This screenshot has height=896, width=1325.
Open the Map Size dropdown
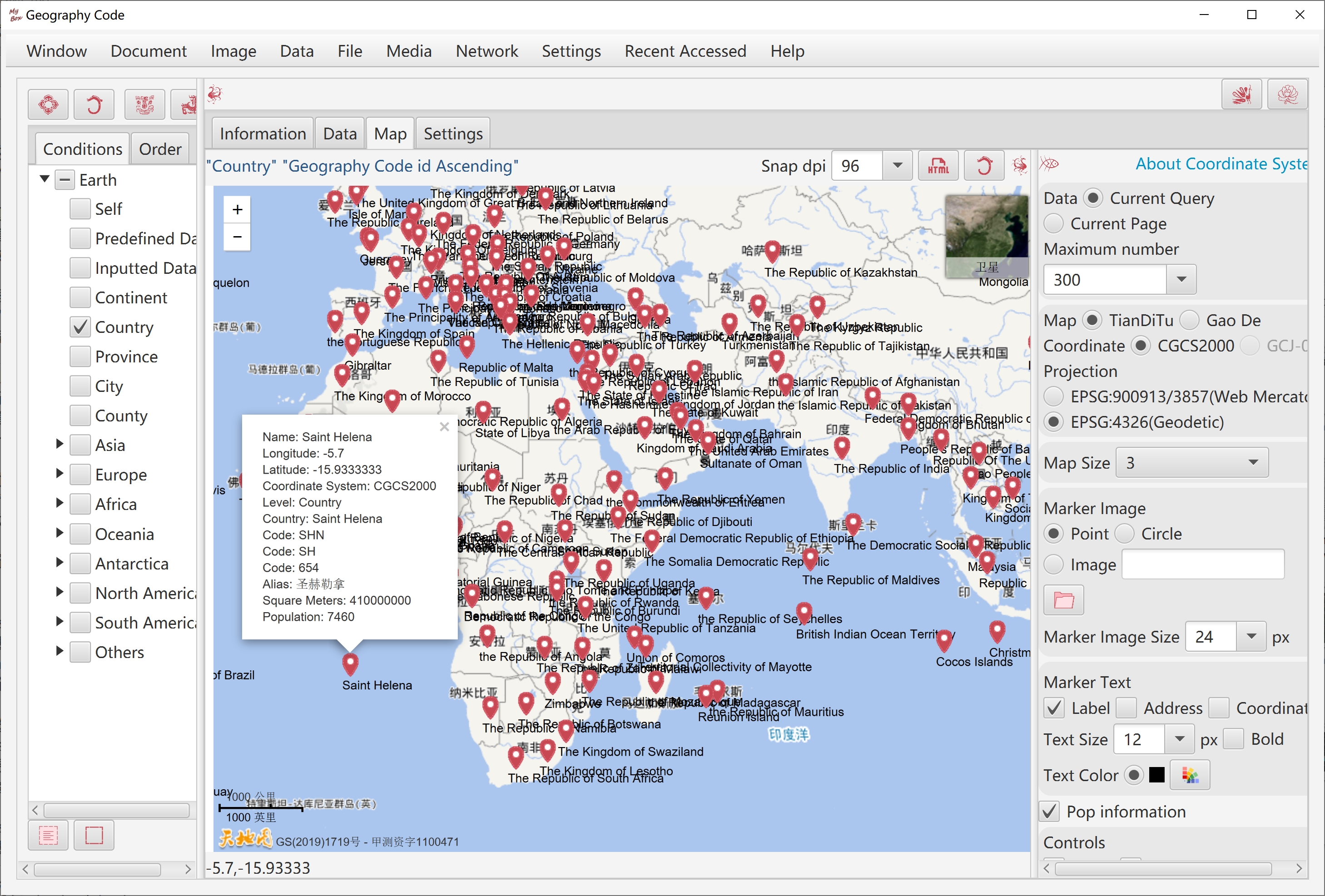click(x=1191, y=463)
